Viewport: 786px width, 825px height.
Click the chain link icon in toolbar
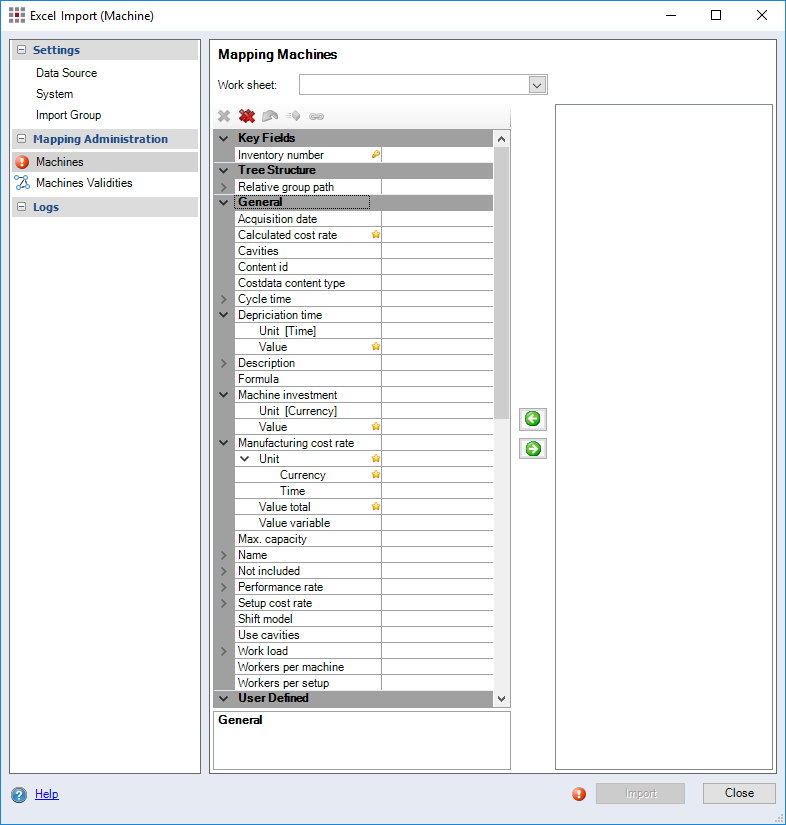pos(316,116)
